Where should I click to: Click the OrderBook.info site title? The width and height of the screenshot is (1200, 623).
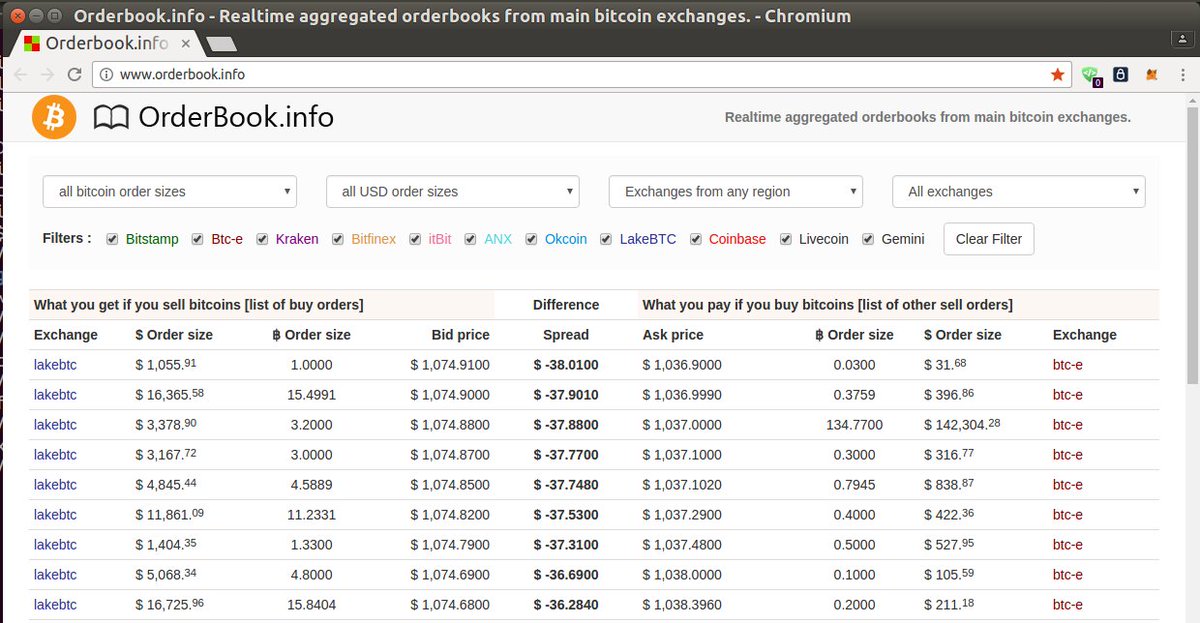(236, 117)
